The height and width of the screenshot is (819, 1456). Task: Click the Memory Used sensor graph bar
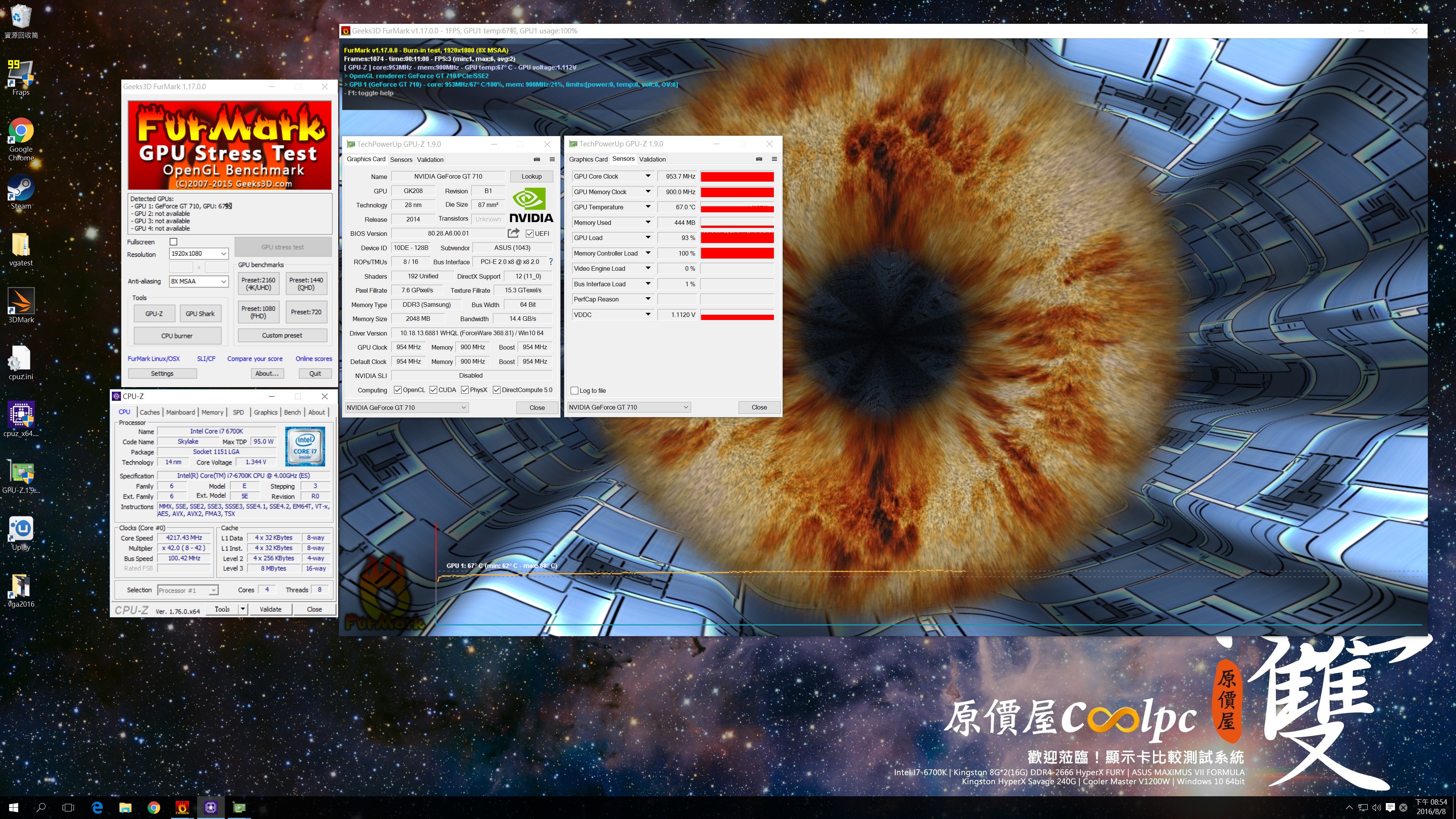click(737, 223)
